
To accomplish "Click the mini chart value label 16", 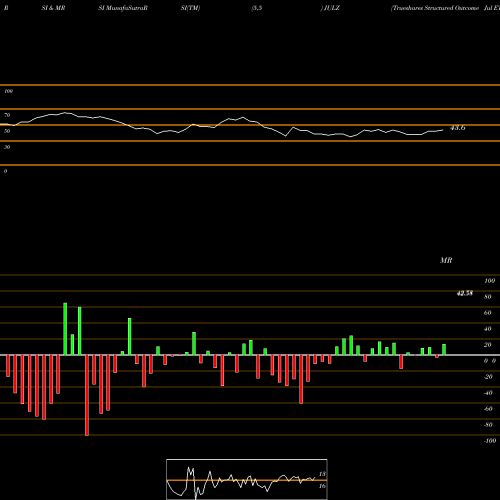I will [322, 486].
